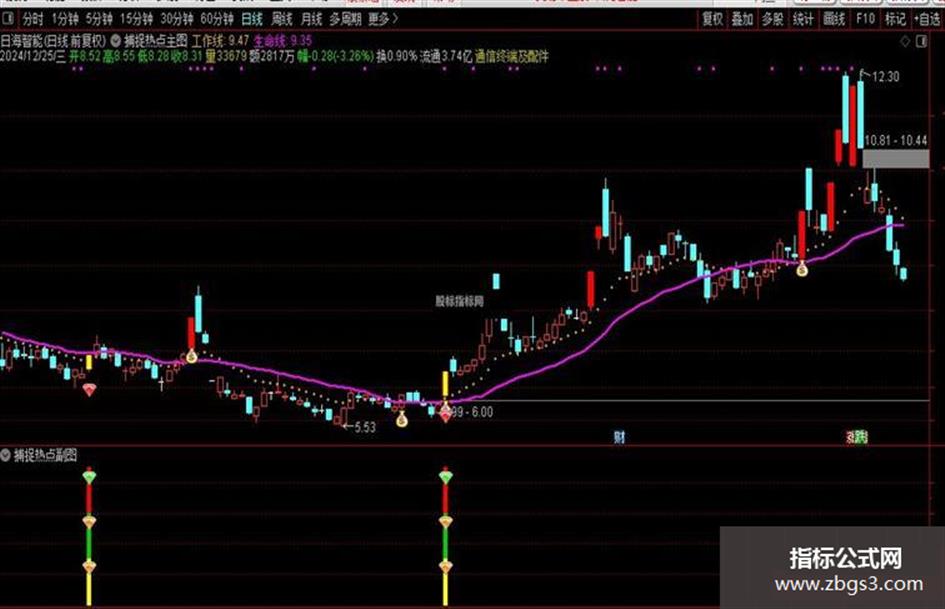
Task: Click the 幅-0.28(-3.26%) change value
Action: (335, 57)
